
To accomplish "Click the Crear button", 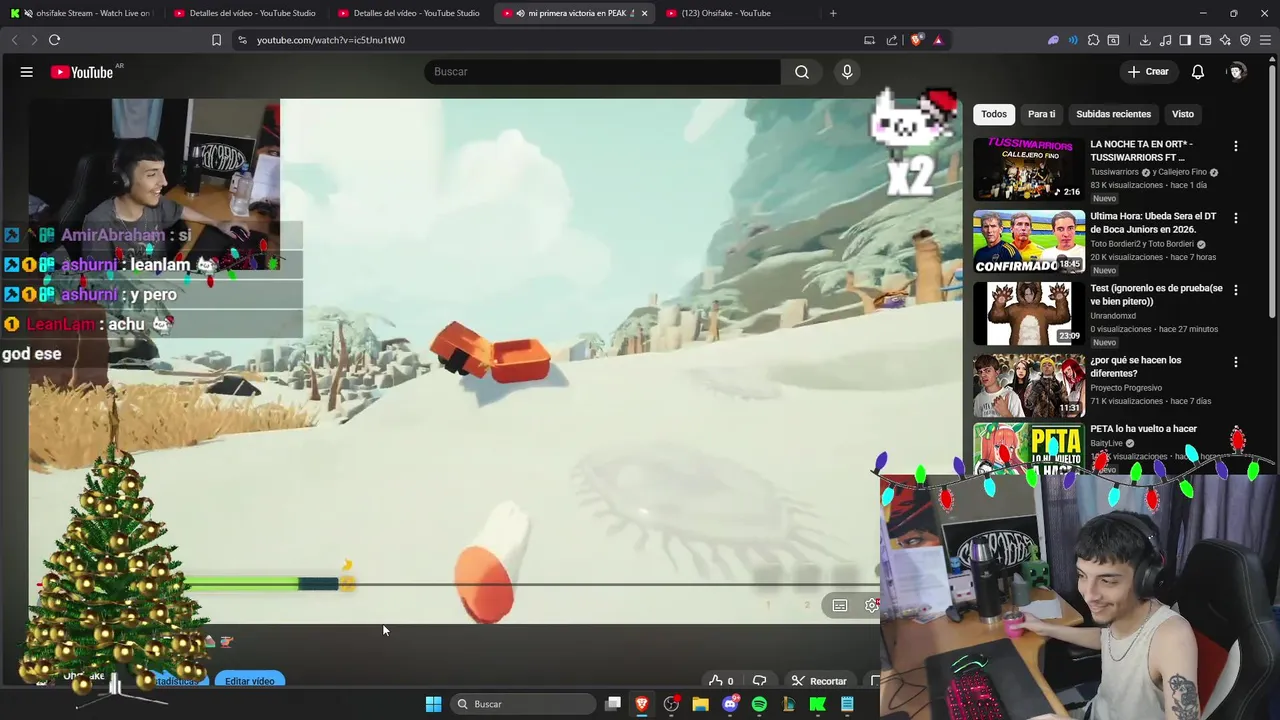I will pos(1148,72).
